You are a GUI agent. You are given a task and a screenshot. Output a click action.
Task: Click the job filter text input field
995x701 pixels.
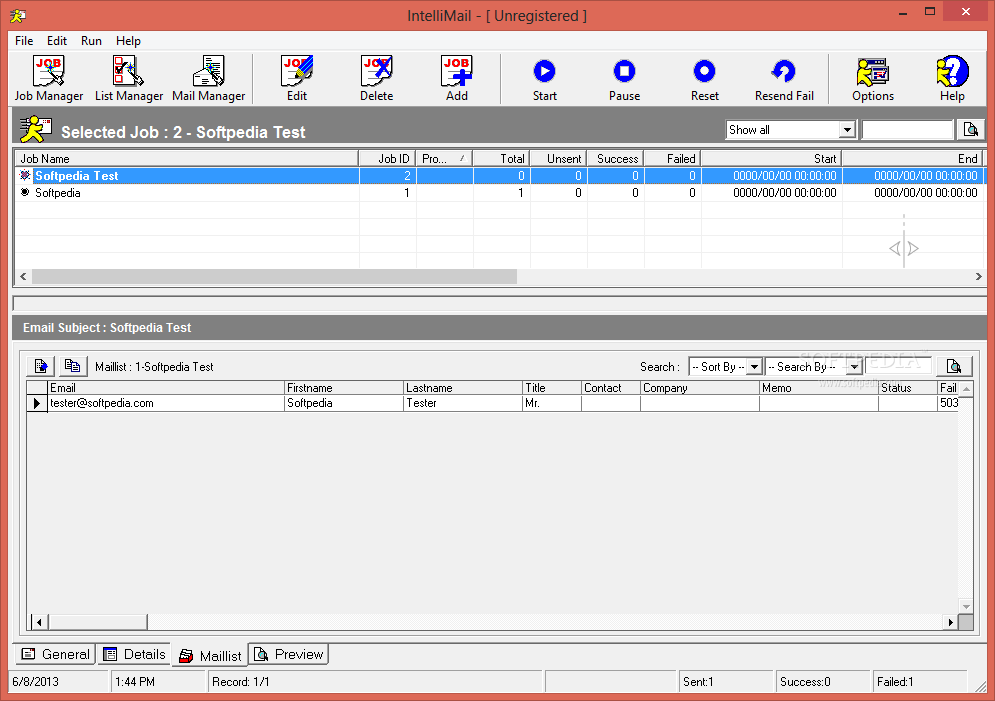907,129
